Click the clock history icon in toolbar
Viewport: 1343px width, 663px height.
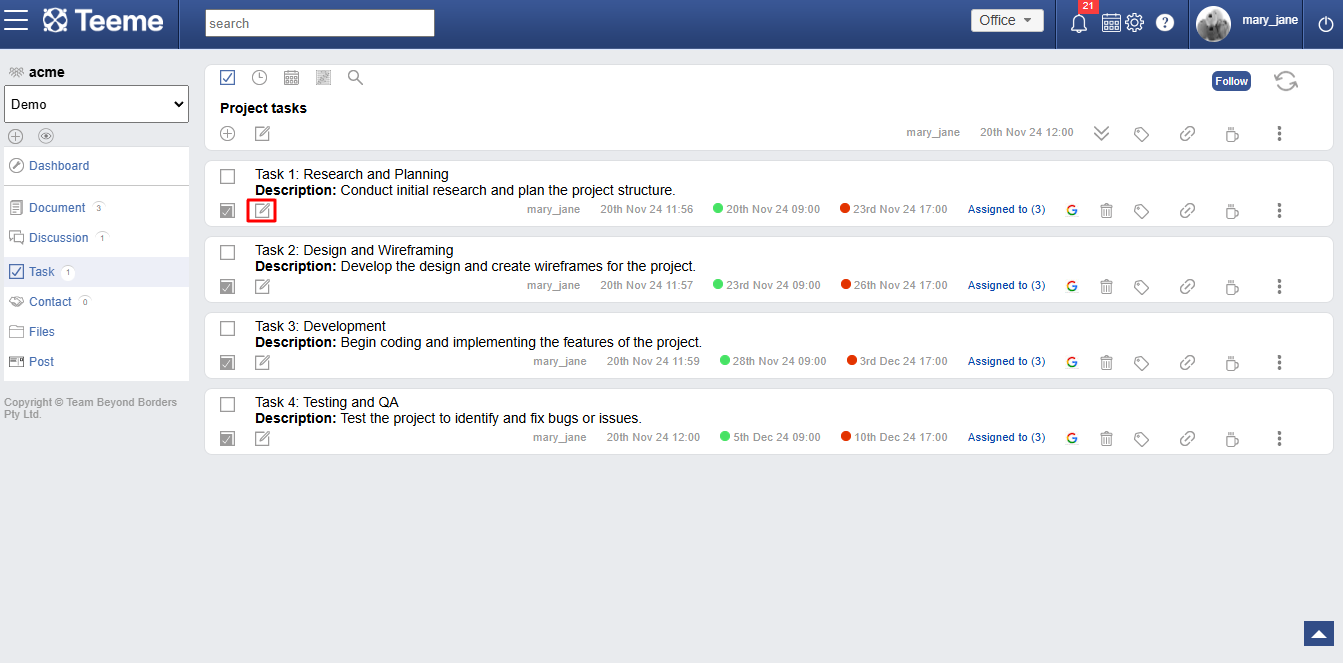259,77
